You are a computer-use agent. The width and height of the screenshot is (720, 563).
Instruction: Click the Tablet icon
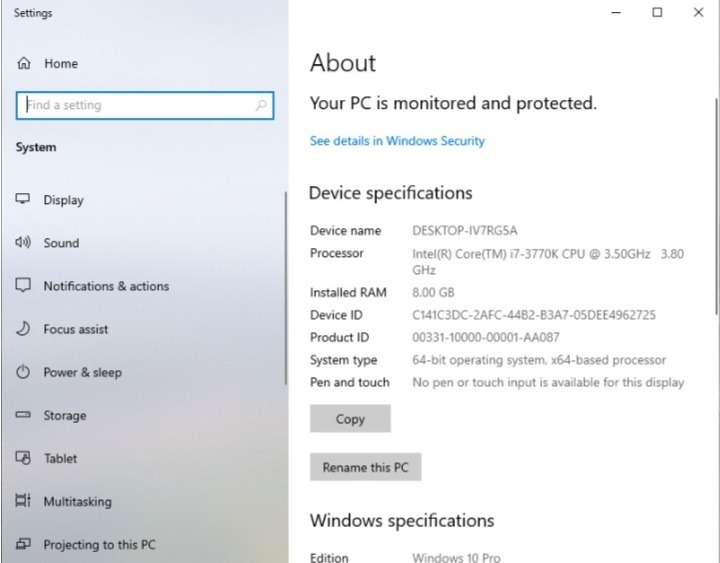click(24, 459)
